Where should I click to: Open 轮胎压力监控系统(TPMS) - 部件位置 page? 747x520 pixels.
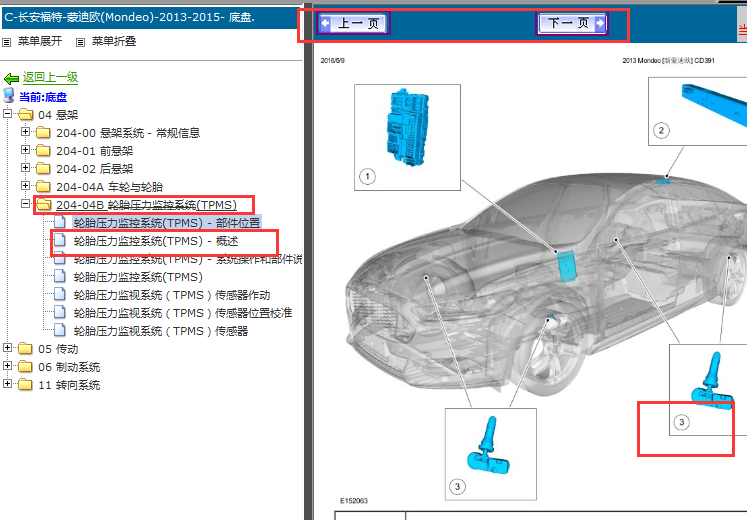click(x=167, y=223)
